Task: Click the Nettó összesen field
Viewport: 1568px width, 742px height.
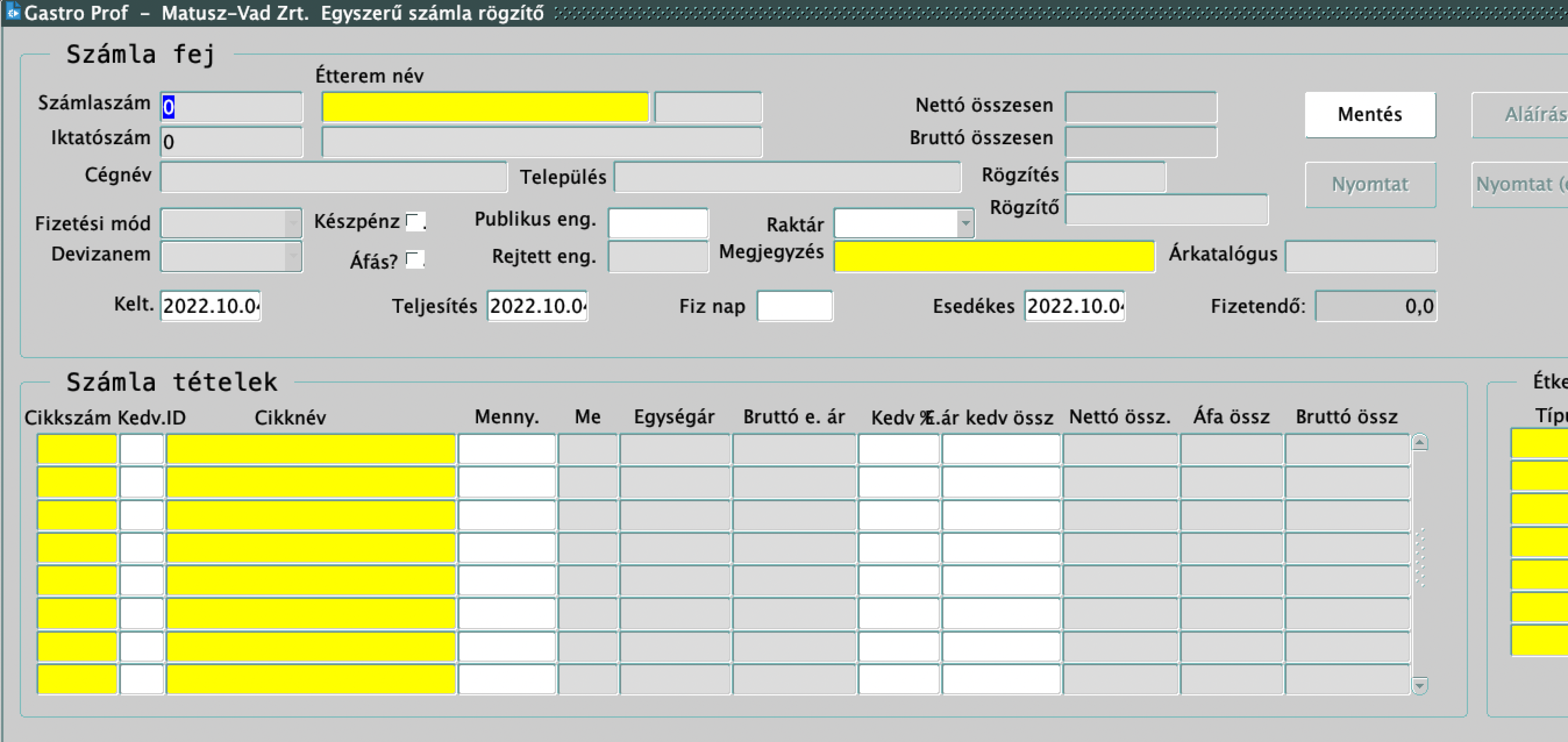Action: (1141, 107)
